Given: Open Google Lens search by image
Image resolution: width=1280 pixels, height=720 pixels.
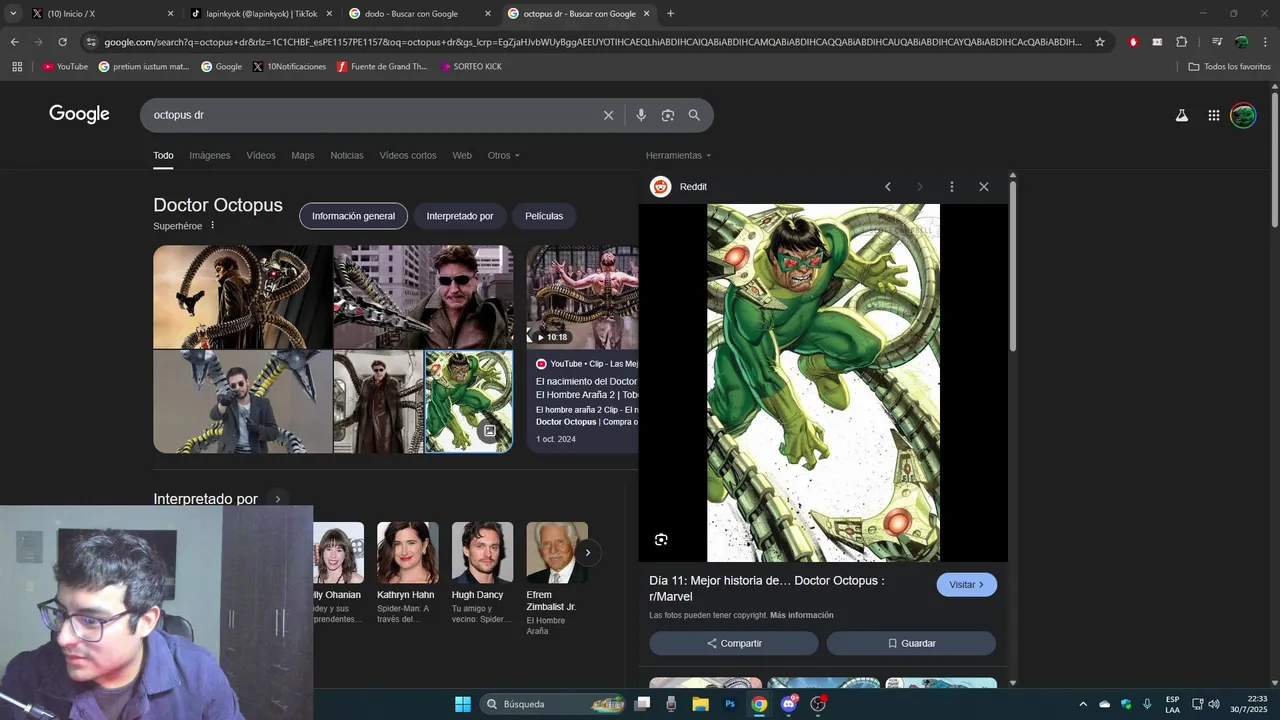Looking at the screenshot, I should (668, 115).
